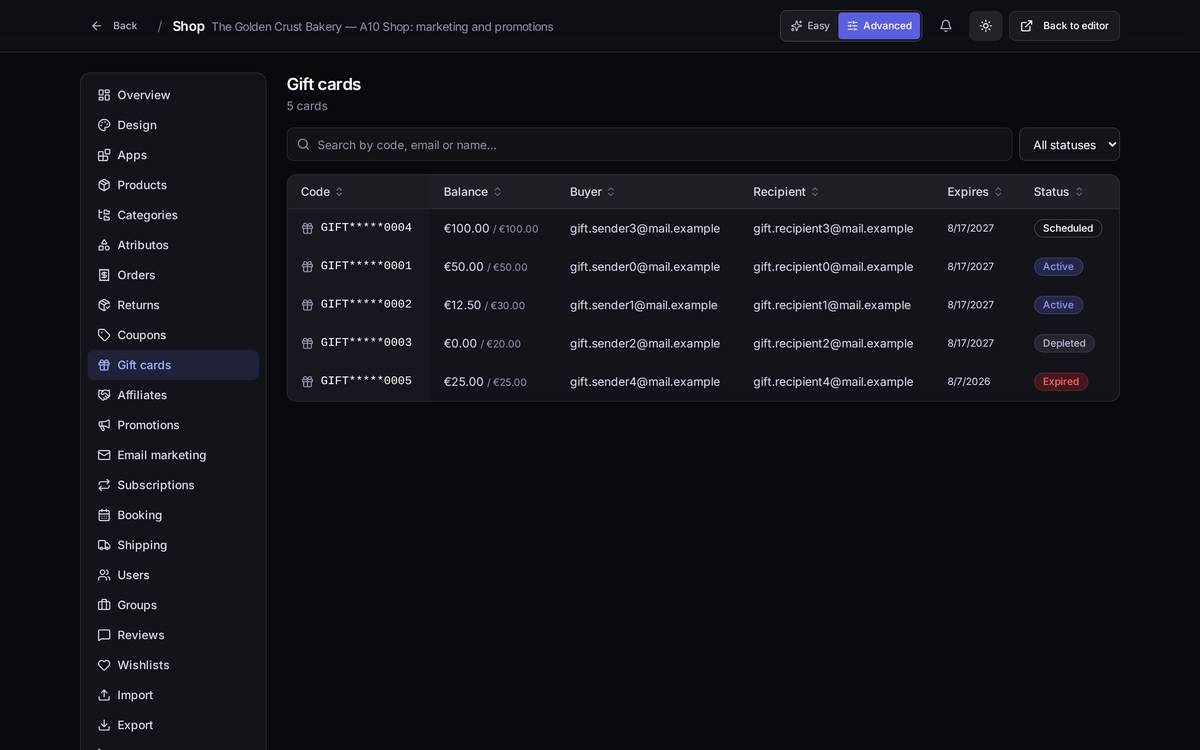
Task: Open the All statuses dropdown
Action: (x=1069, y=144)
